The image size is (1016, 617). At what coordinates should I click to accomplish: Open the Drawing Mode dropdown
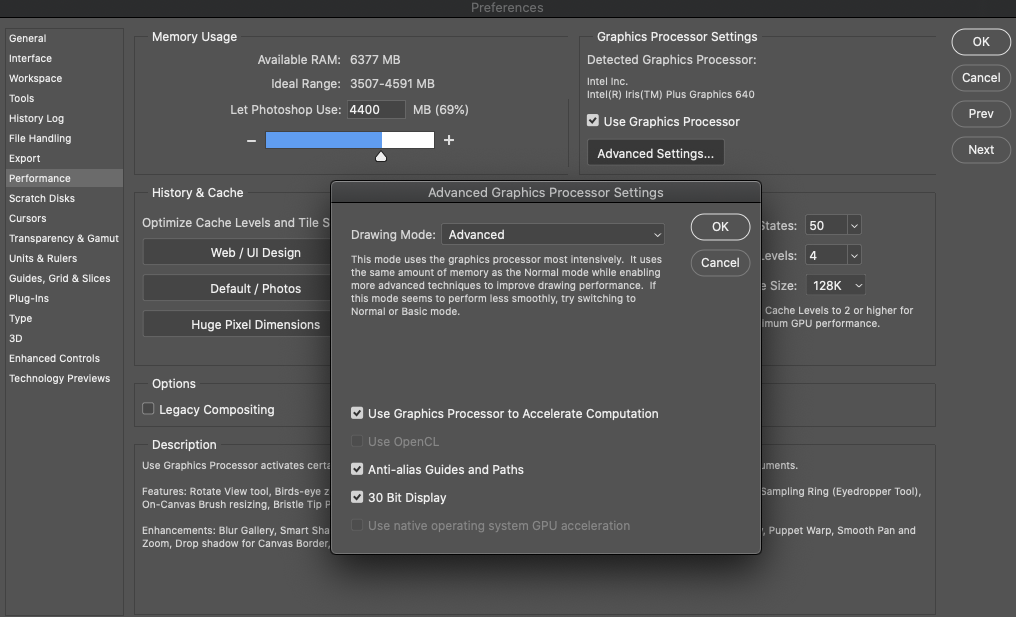[x=553, y=234]
